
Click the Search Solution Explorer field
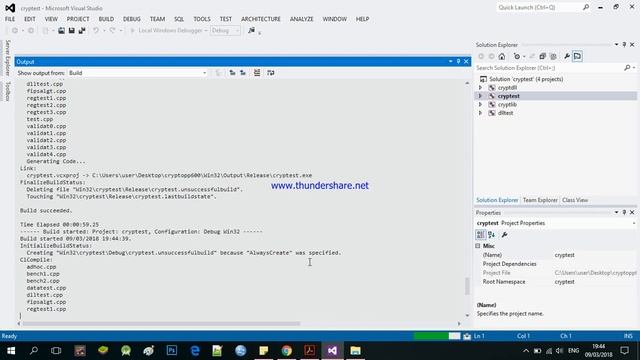coord(549,68)
